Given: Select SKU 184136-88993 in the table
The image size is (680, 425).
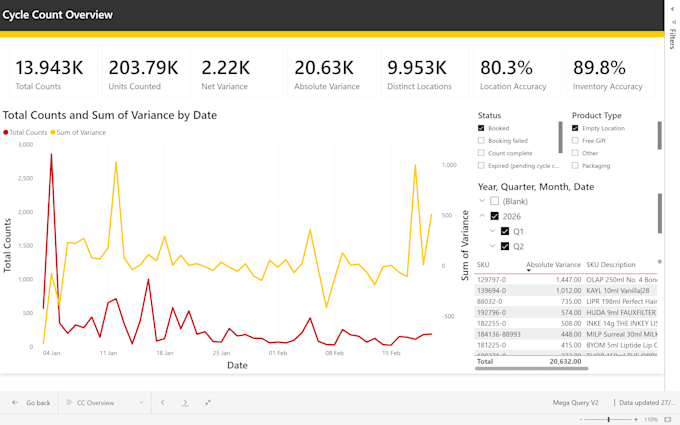Looking at the screenshot, I should coord(499,334).
